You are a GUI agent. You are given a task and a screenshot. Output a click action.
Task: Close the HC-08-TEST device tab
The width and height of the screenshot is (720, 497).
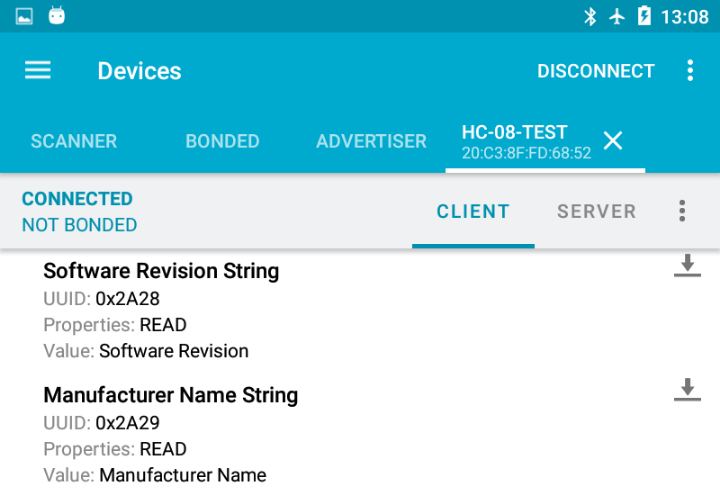613,141
